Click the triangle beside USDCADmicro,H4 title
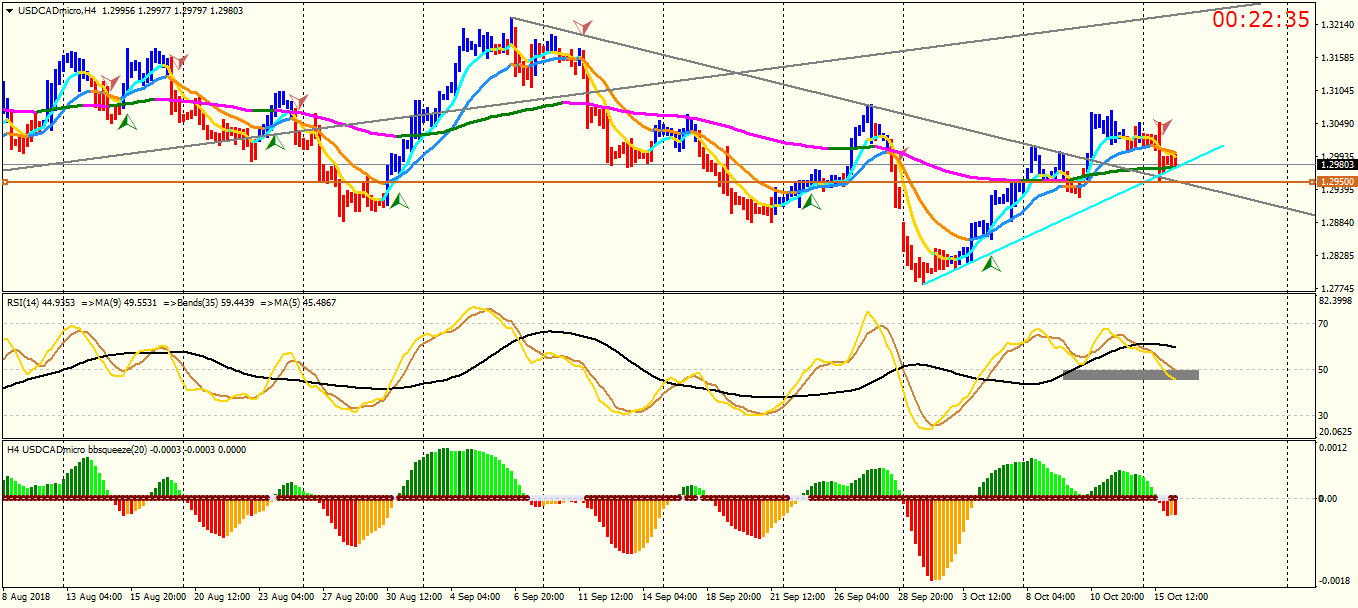The image size is (1358, 608). (9, 10)
